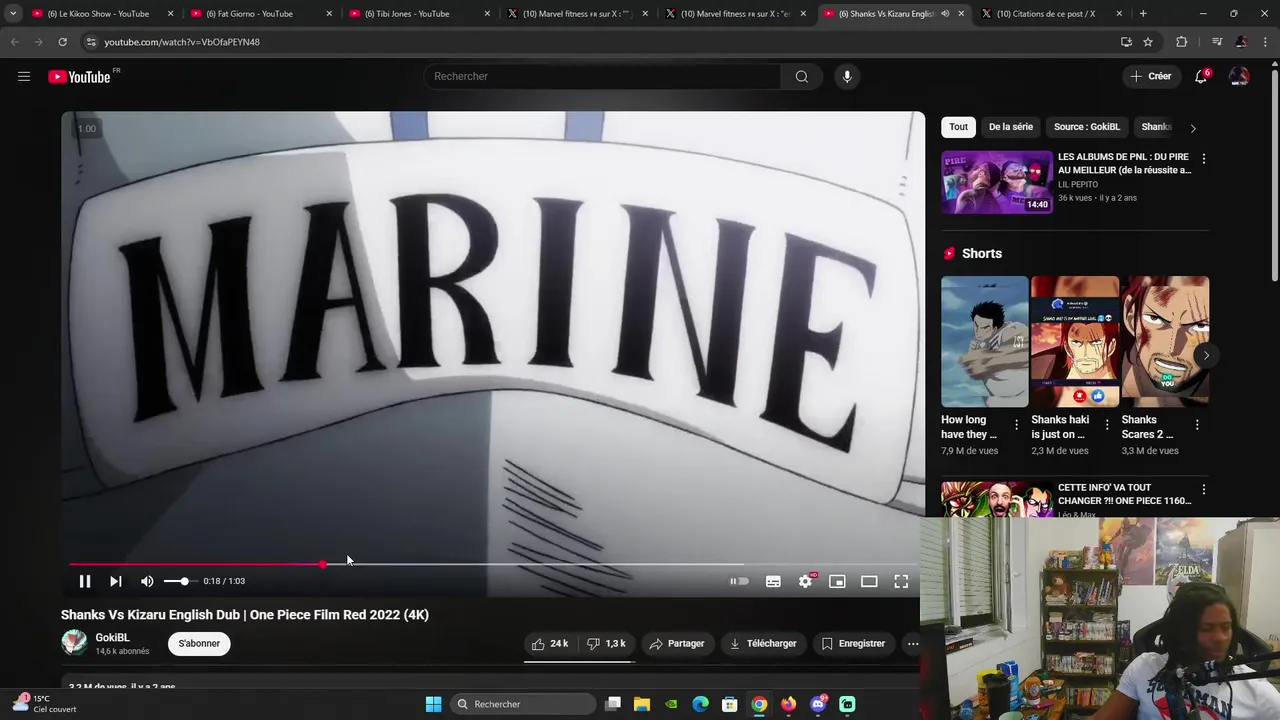Click the taskbar Rechercher search box
Viewport: 1280px width, 720px height.
coord(522,704)
